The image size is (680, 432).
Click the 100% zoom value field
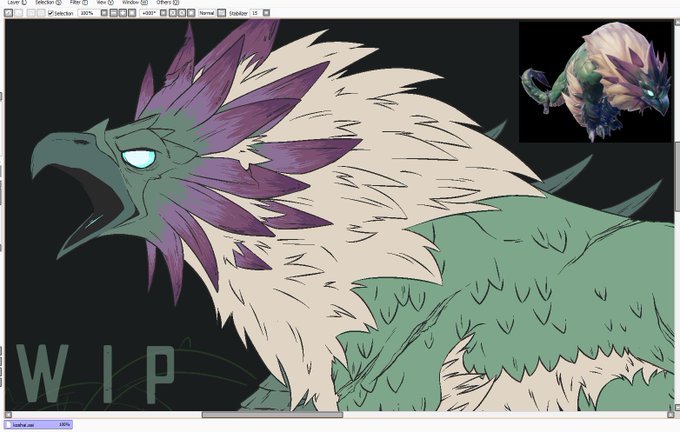click(x=88, y=13)
